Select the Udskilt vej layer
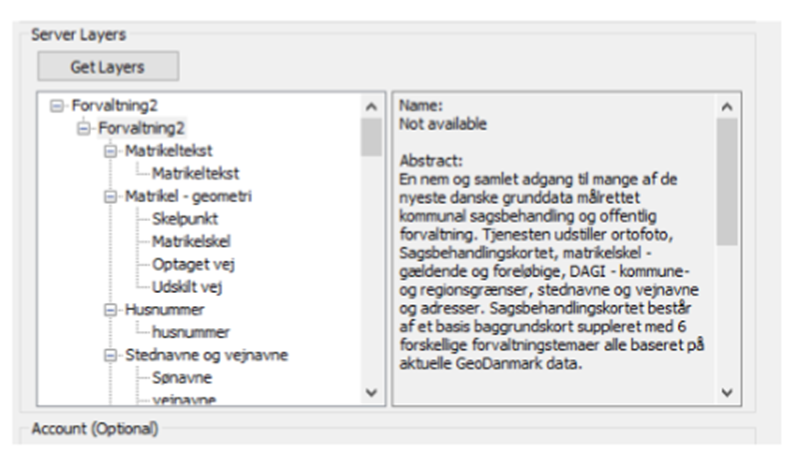 [x=187, y=287]
